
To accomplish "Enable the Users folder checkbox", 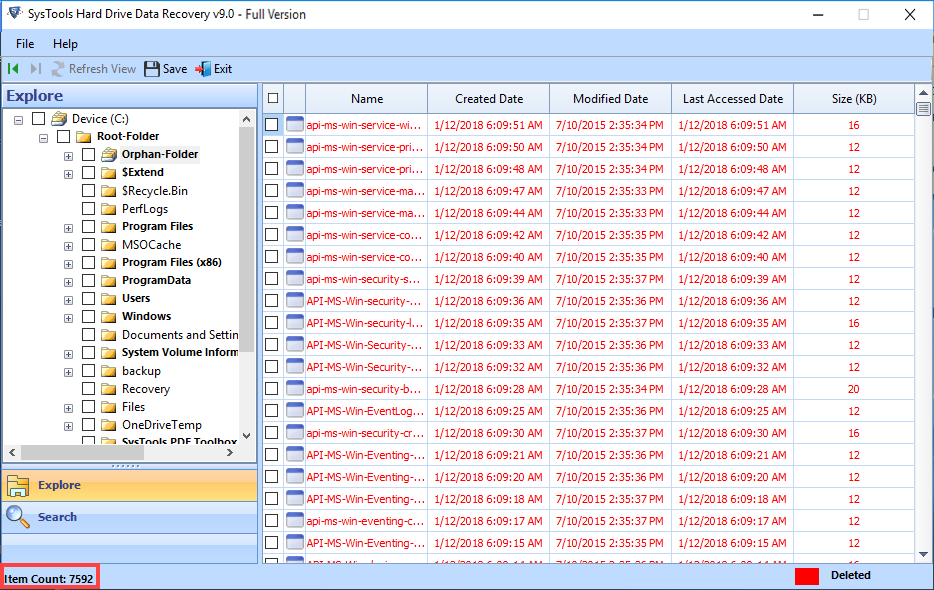I will [x=89, y=299].
